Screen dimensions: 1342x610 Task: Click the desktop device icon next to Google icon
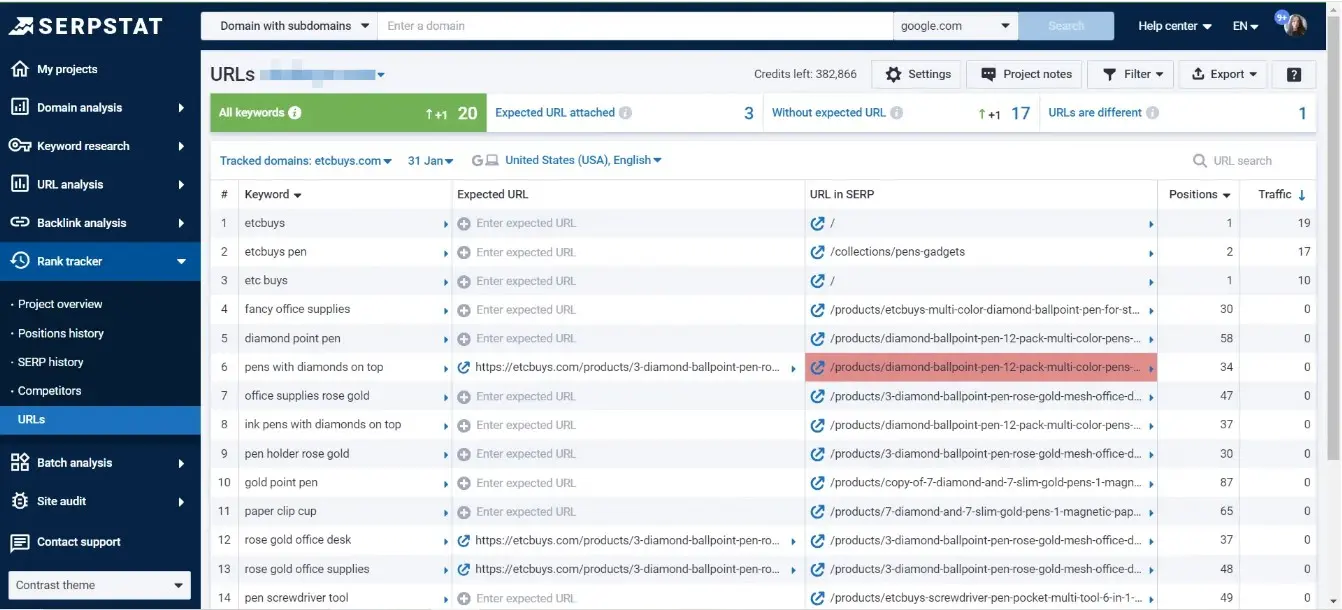tap(492, 161)
